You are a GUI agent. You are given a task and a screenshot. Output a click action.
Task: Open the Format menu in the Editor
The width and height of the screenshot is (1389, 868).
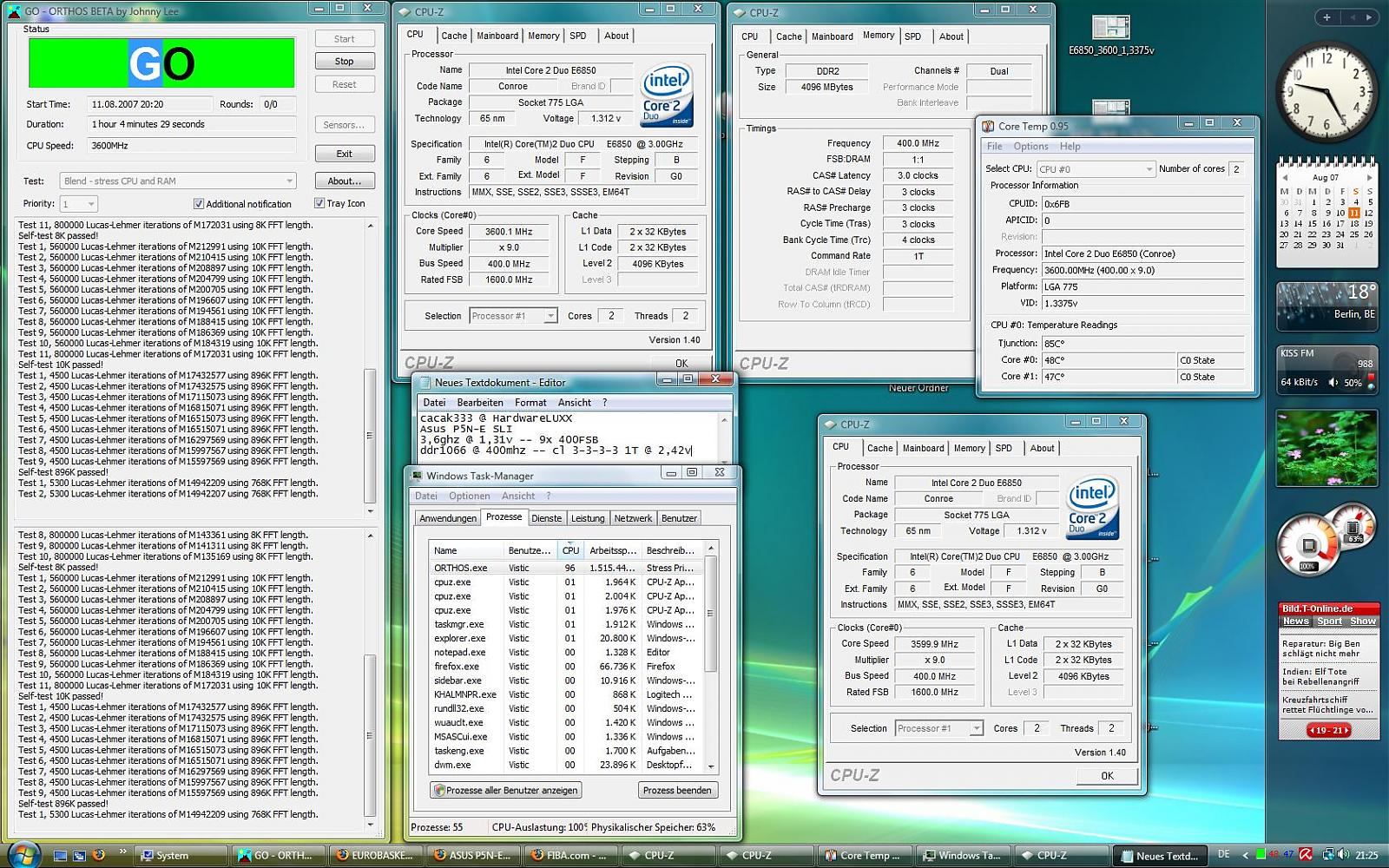click(x=530, y=403)
